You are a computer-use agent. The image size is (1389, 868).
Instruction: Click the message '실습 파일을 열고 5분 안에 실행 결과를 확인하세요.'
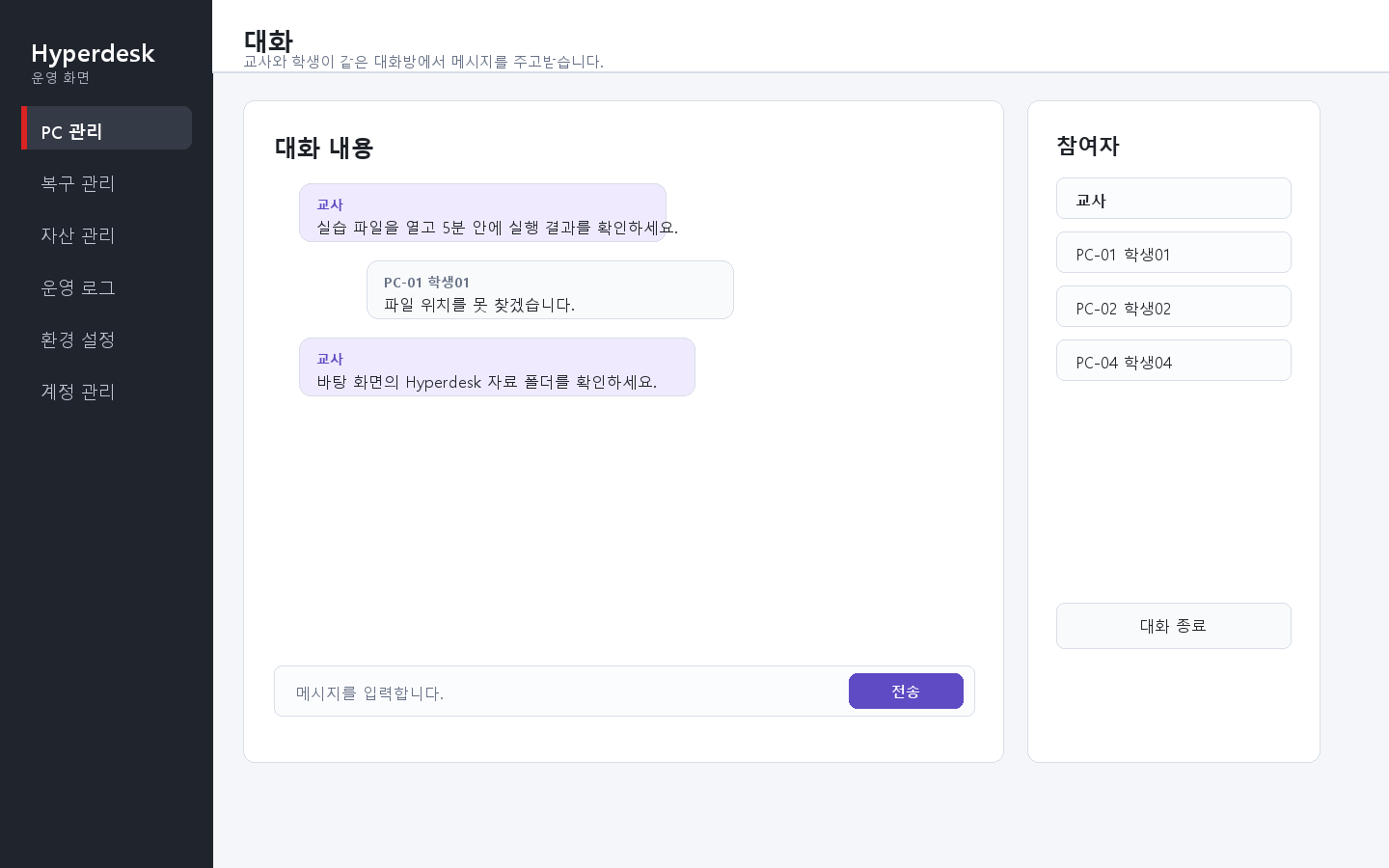(x=497, y=228)
